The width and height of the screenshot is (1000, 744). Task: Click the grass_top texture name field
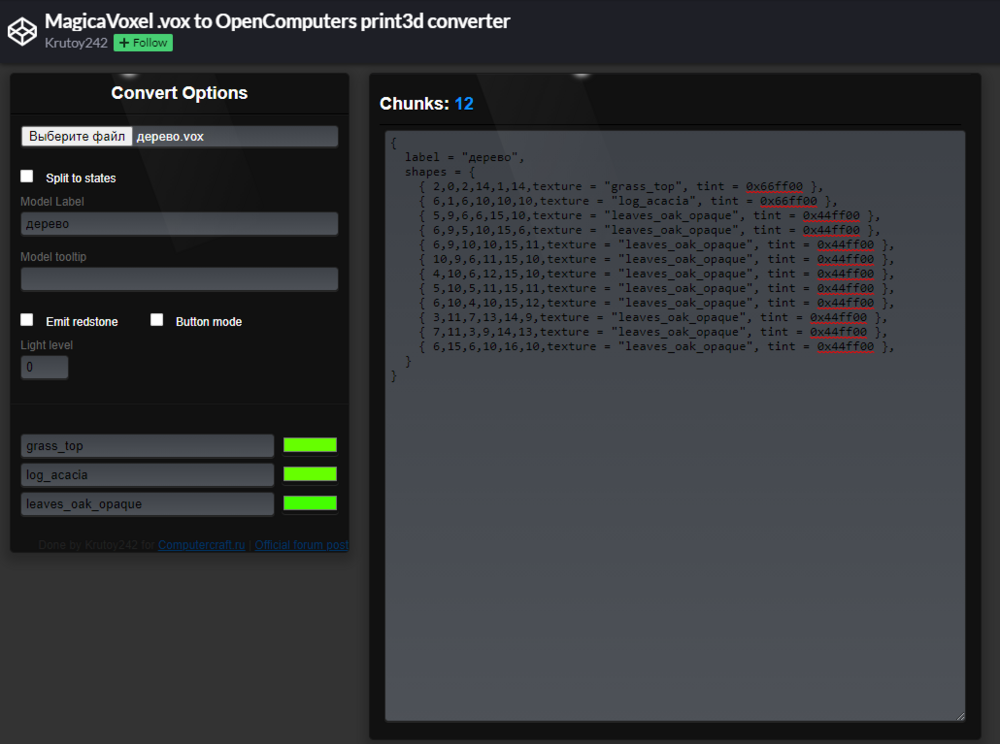147,446
